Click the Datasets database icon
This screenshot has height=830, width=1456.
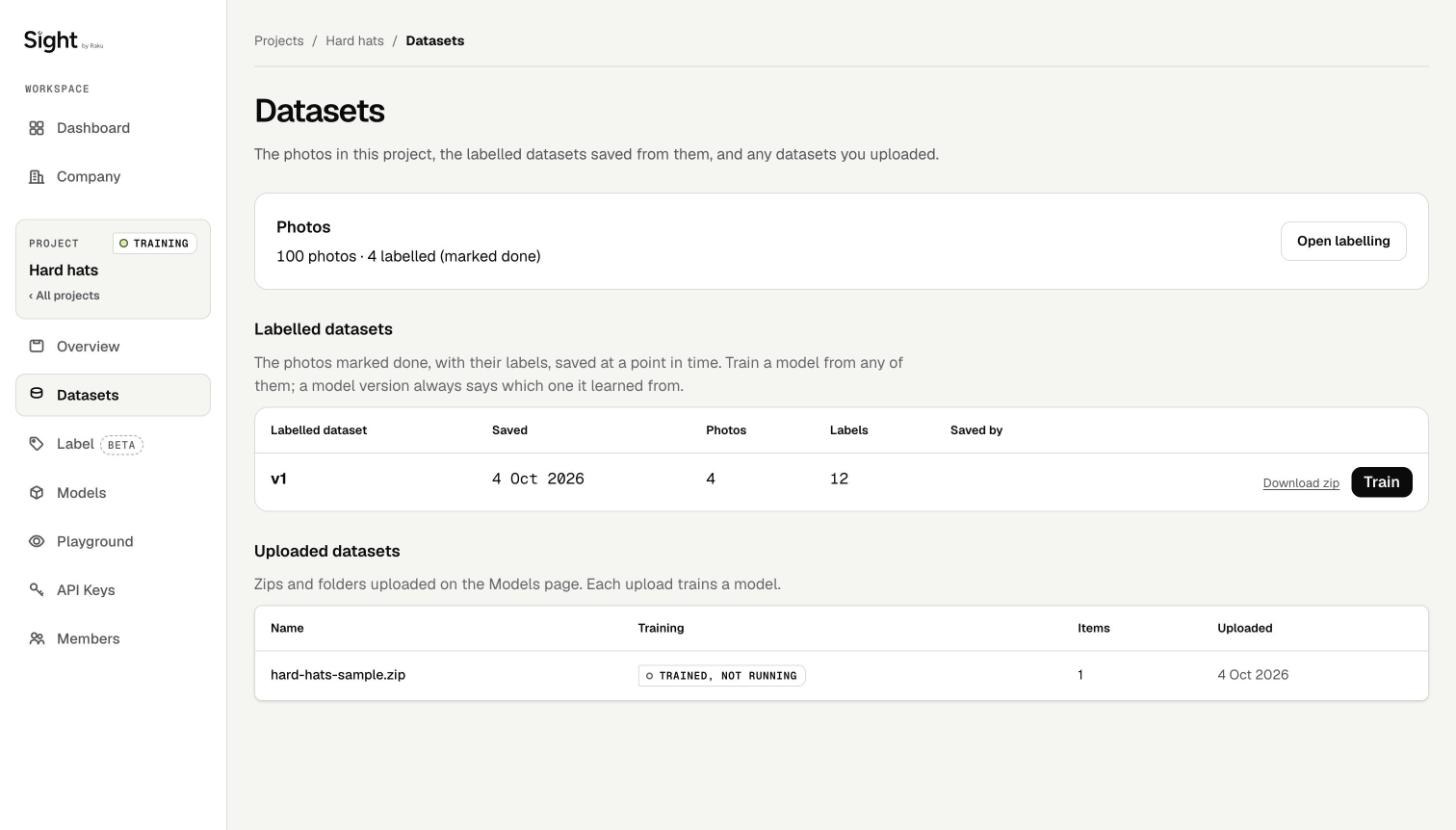[x=36, y=395]
